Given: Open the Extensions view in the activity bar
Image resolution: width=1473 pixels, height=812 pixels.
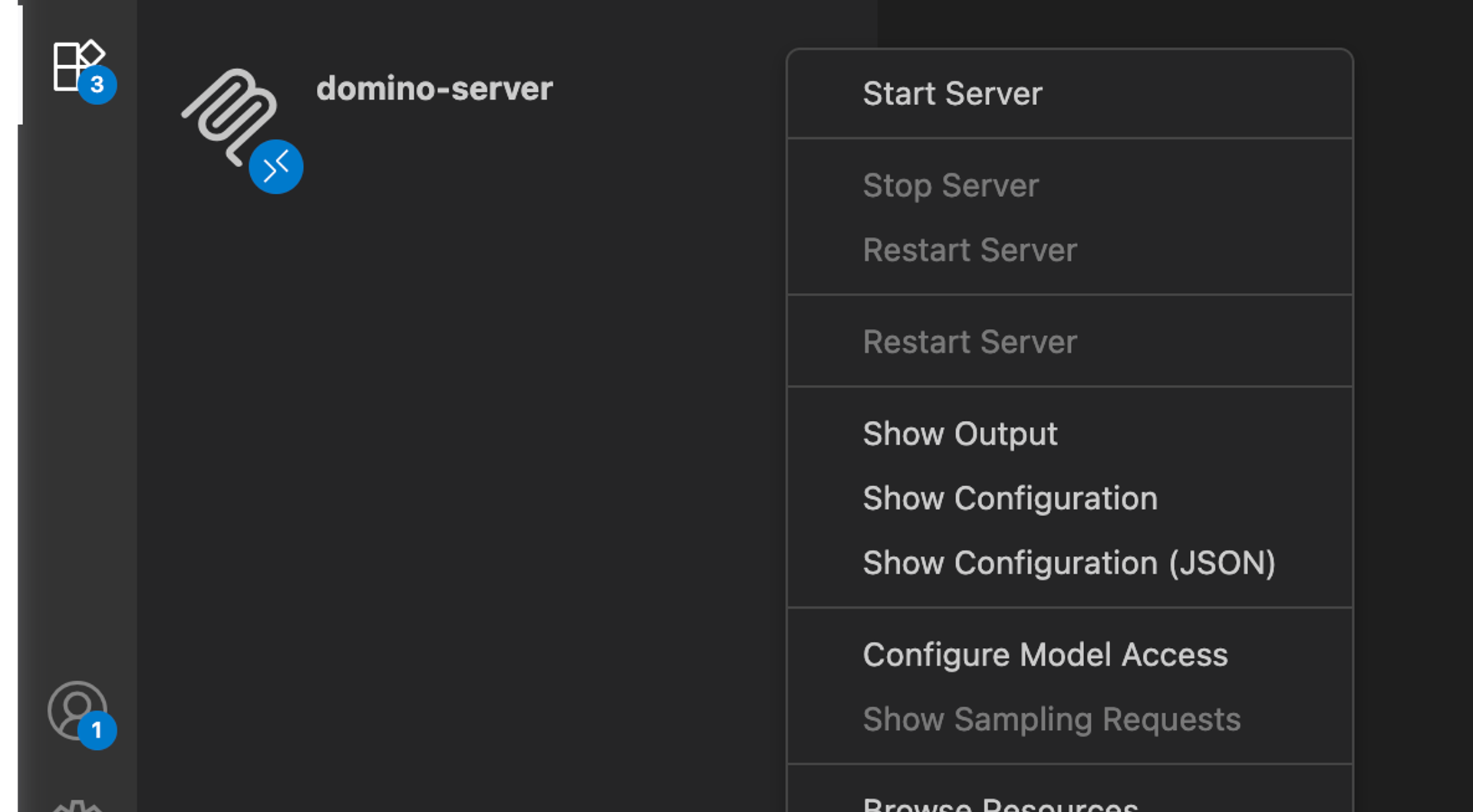Looking at the screenshot, I should click(79, 66).
